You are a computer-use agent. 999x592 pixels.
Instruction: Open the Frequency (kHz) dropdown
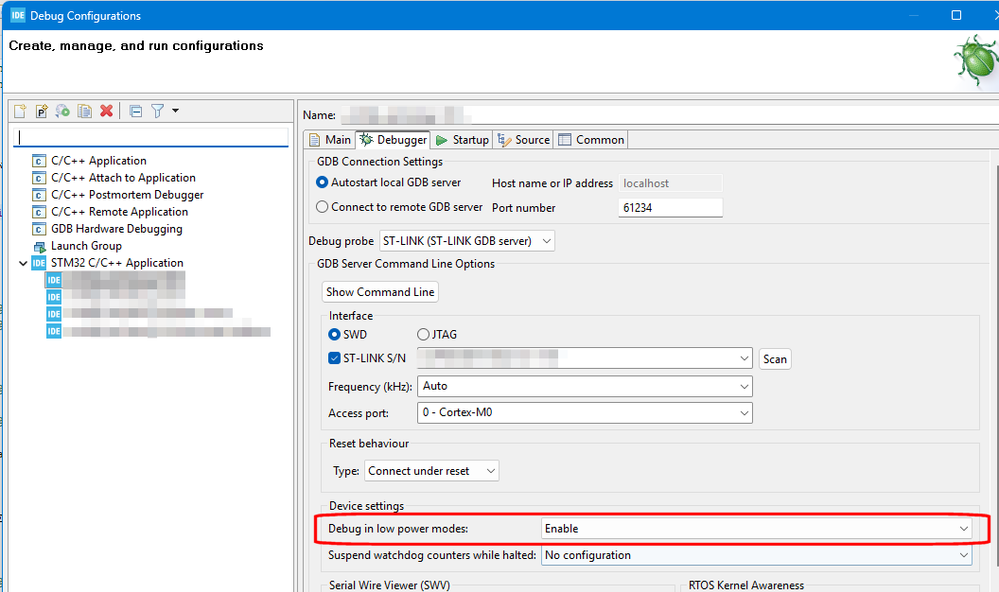tap(585, 386)
